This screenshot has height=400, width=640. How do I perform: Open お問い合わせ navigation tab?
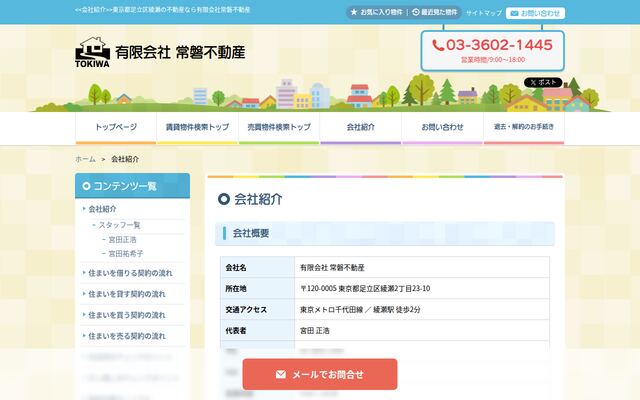(x=442, y=128)
